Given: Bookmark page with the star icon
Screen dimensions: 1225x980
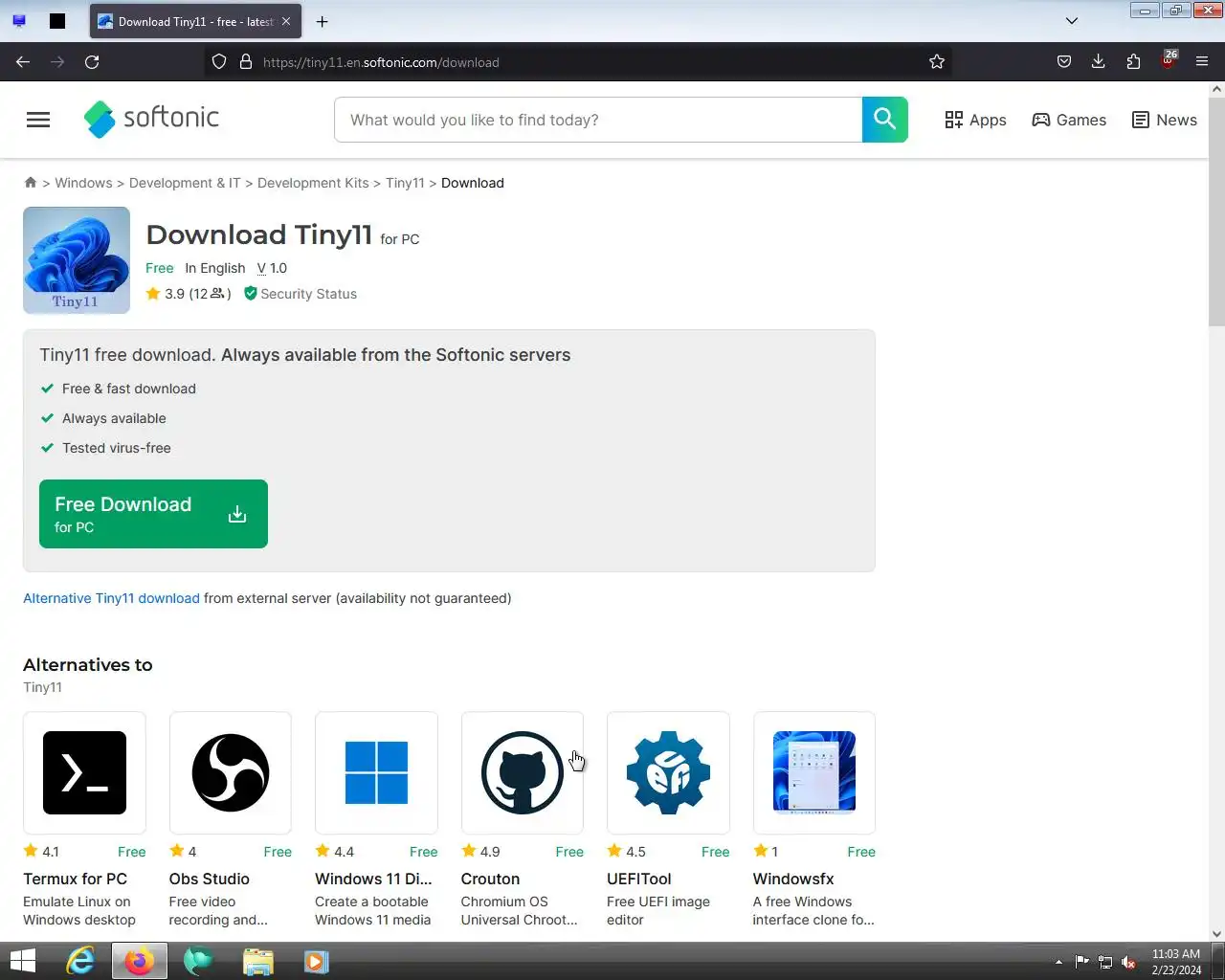Looking at the screenshot, I should 937,62.
